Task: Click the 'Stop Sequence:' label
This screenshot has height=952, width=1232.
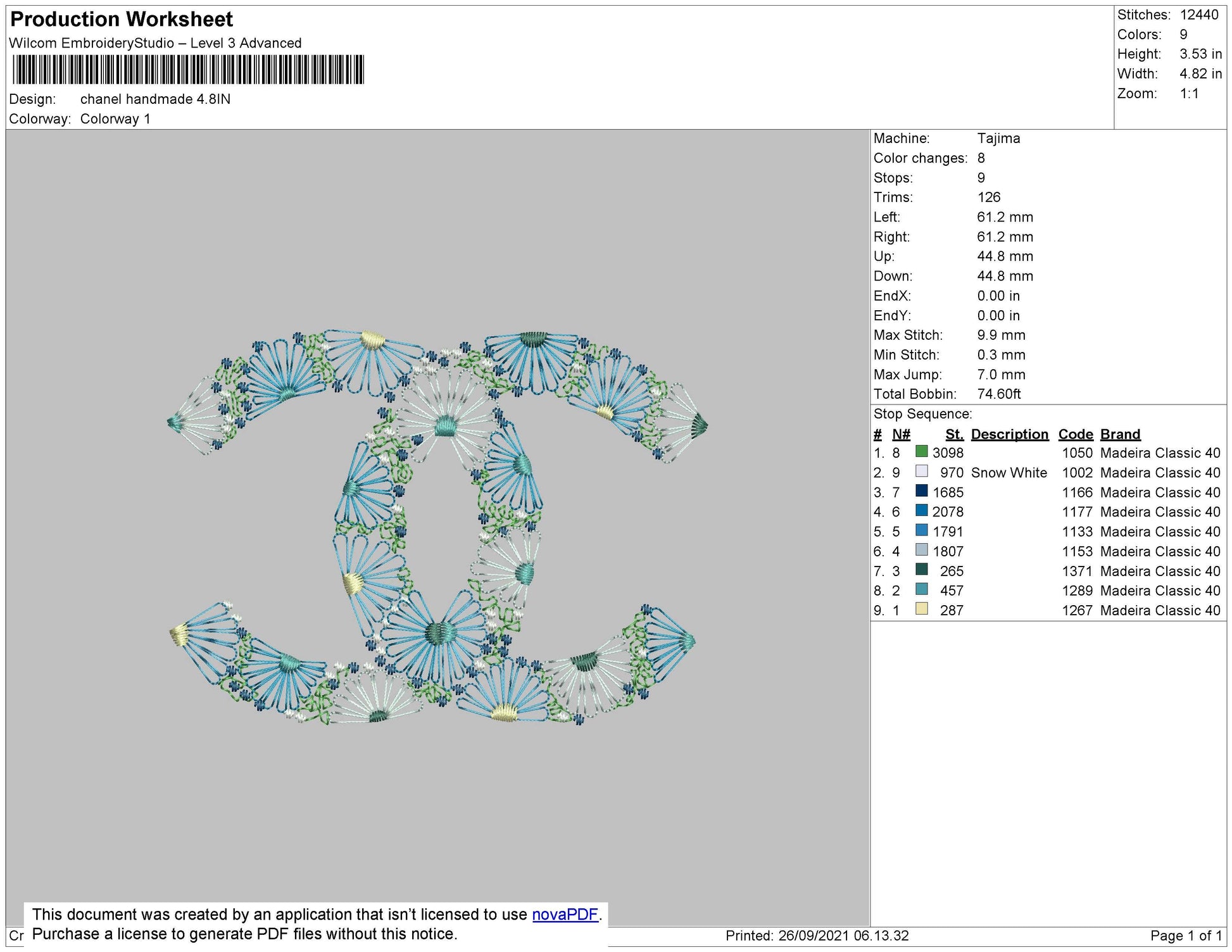Action: point(922,414)
